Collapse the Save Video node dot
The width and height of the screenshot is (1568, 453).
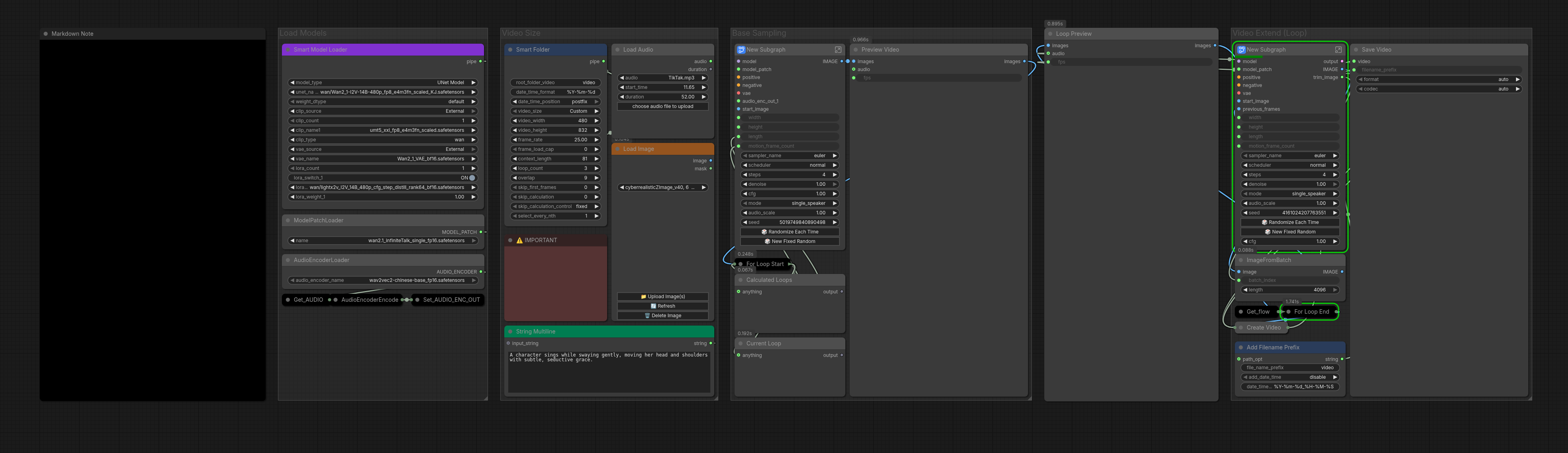(x=1356, y=49)
